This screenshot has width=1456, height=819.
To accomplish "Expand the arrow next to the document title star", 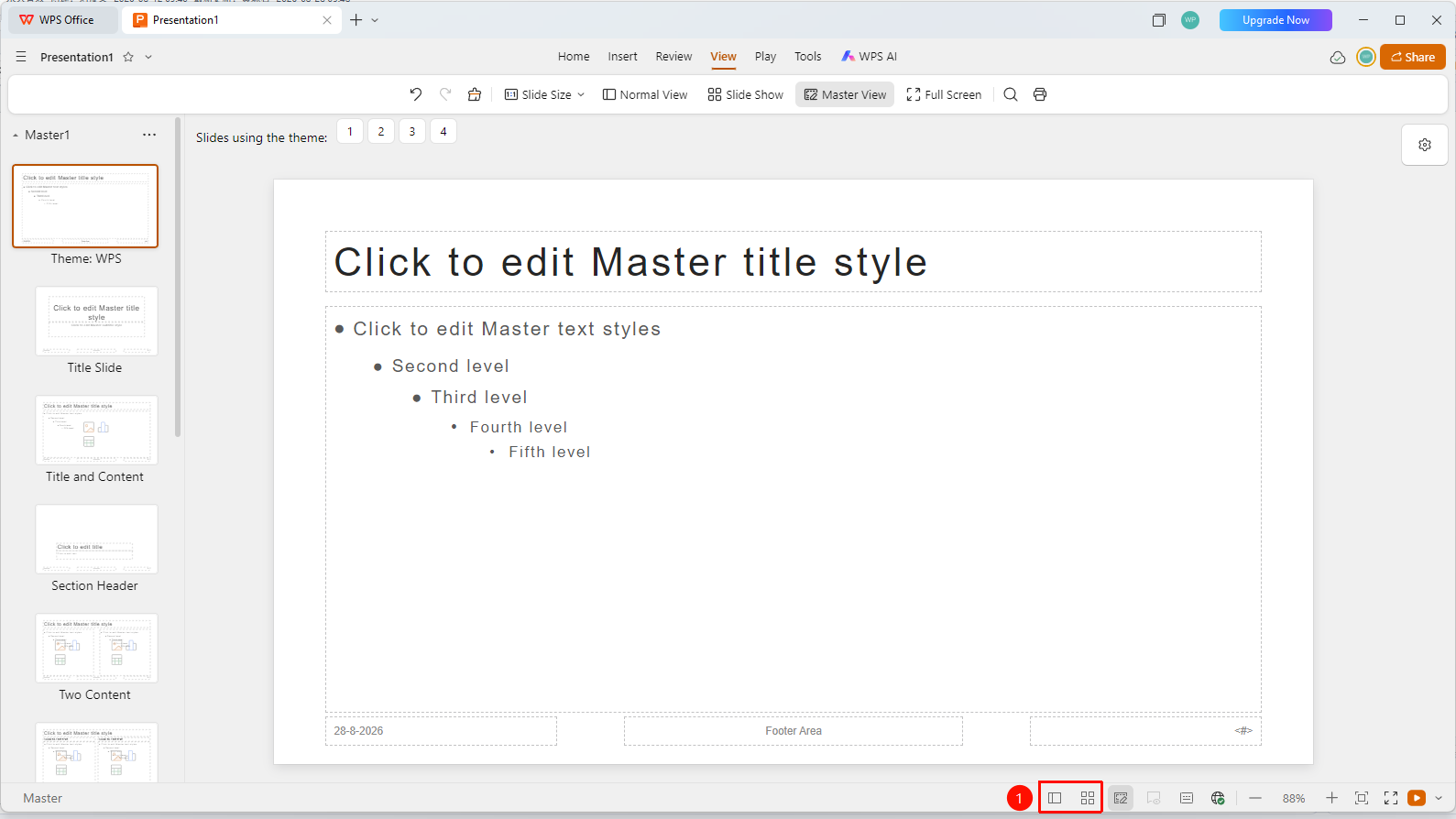I will pyautogui.click(x=148, y=57).
